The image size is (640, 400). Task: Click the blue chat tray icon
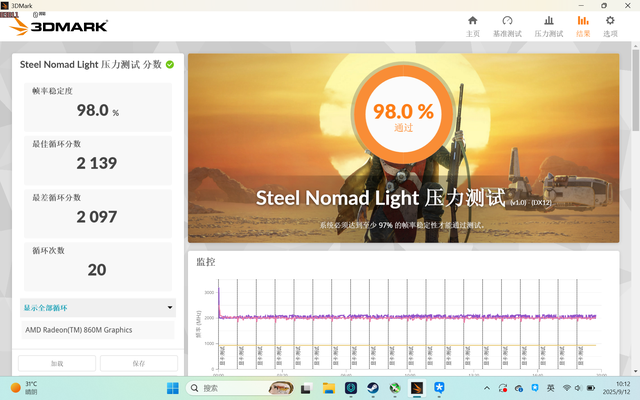pyautogui.click(x=535, y=388)
